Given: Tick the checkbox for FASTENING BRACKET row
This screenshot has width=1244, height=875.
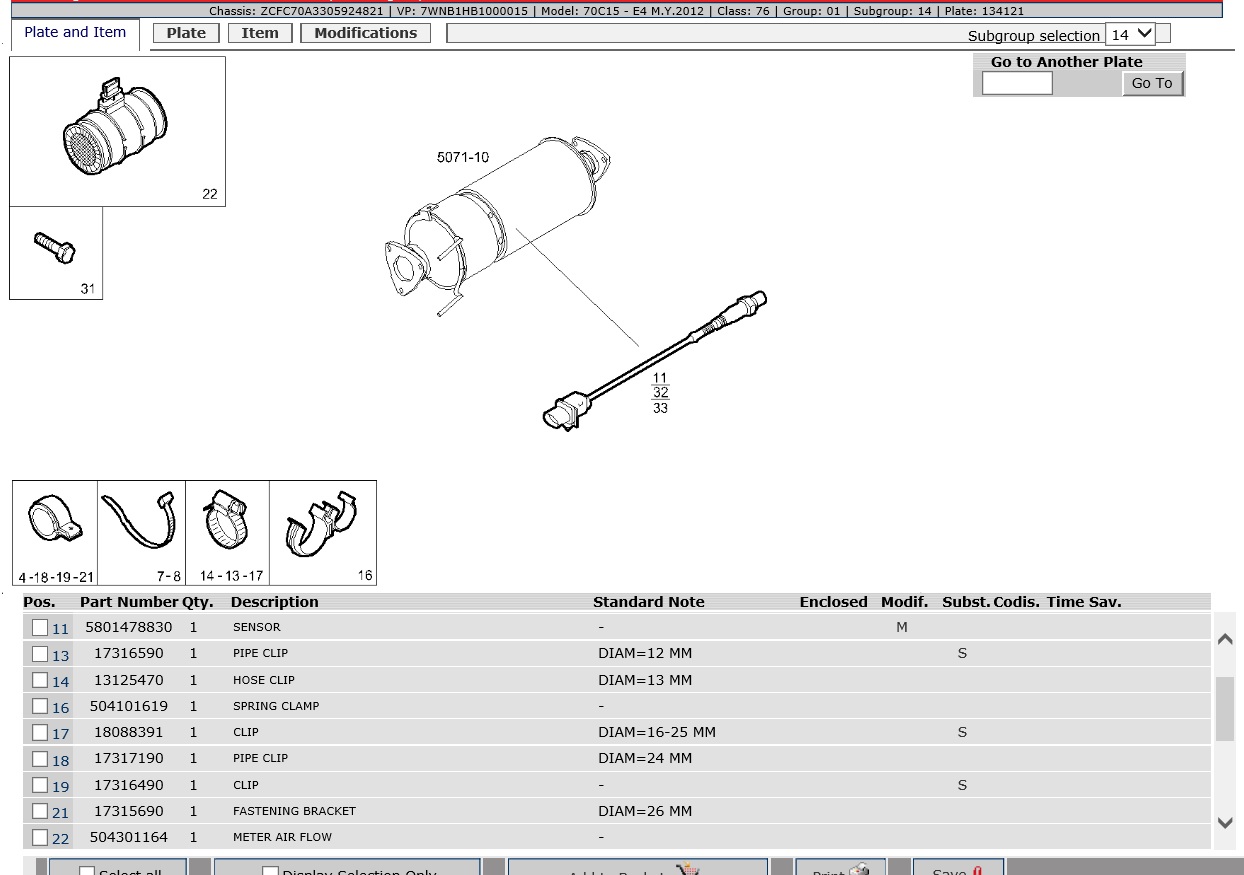Looking at the screenshot, I should [40, 811].
